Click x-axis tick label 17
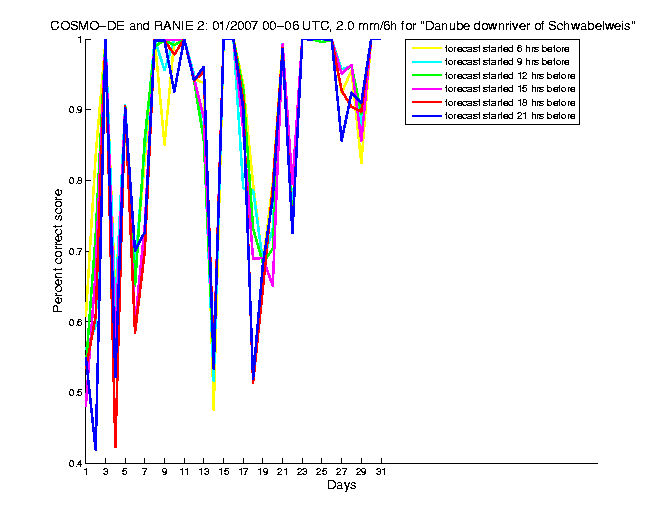Viewport: 660px width, 520px height. [x=243, y=472]
